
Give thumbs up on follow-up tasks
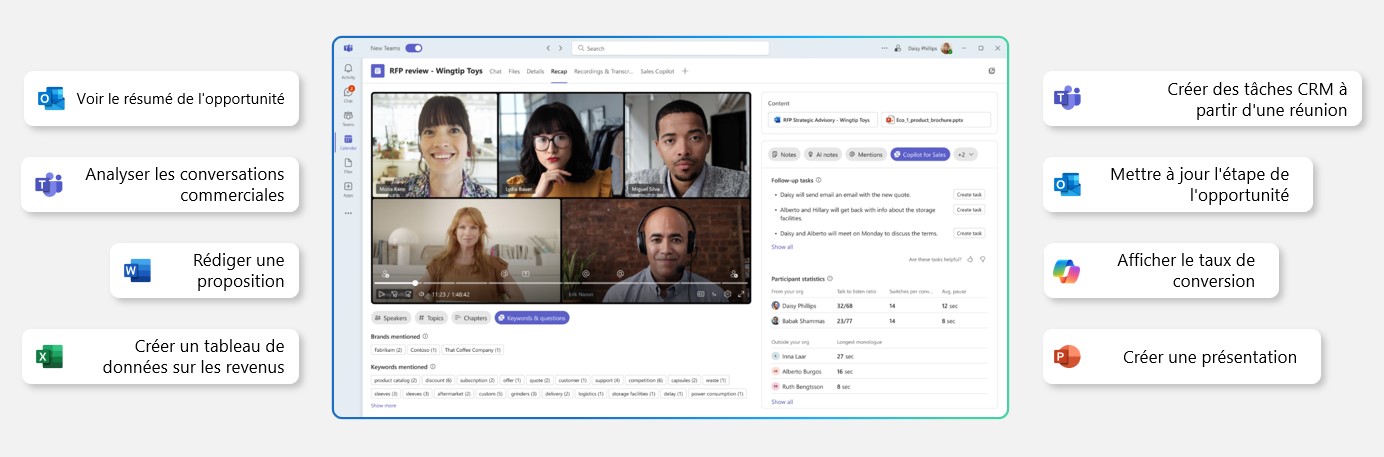click(970, 259)
